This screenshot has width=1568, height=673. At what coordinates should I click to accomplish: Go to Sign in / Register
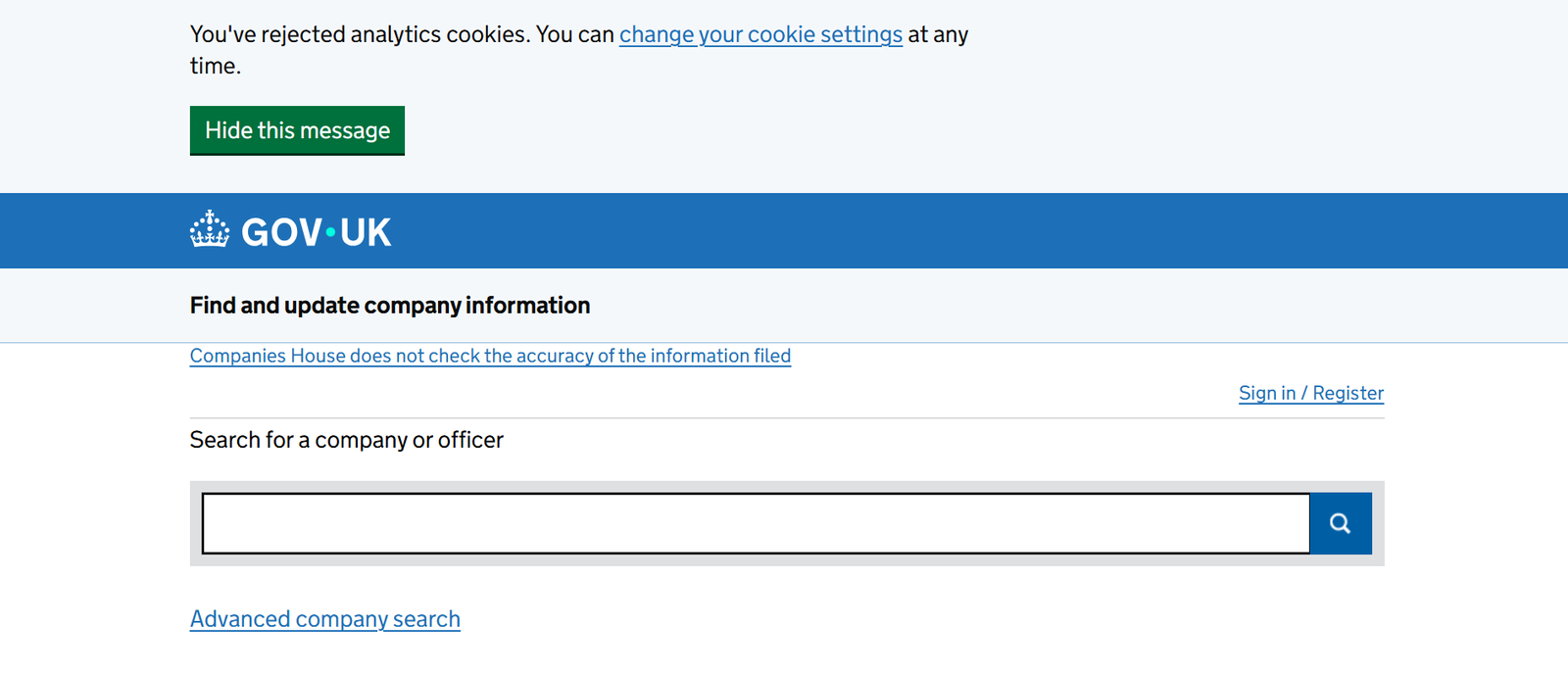click(1310, 393)
